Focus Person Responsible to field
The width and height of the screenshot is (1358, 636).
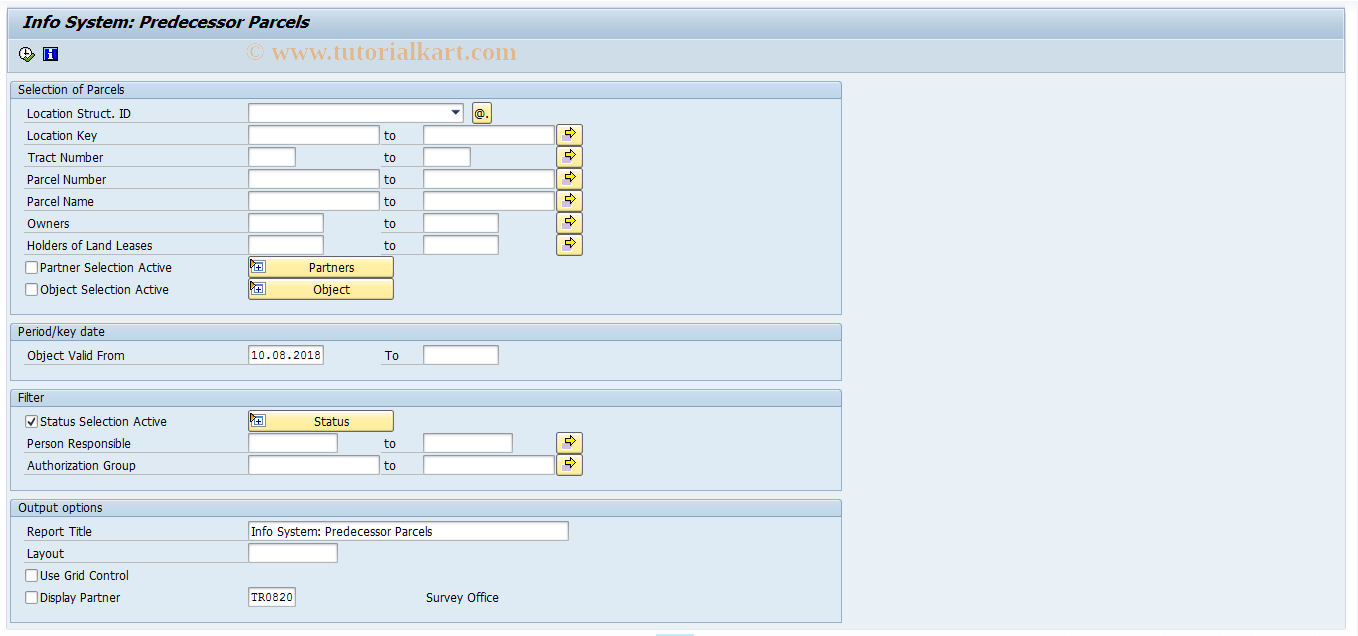468,443
